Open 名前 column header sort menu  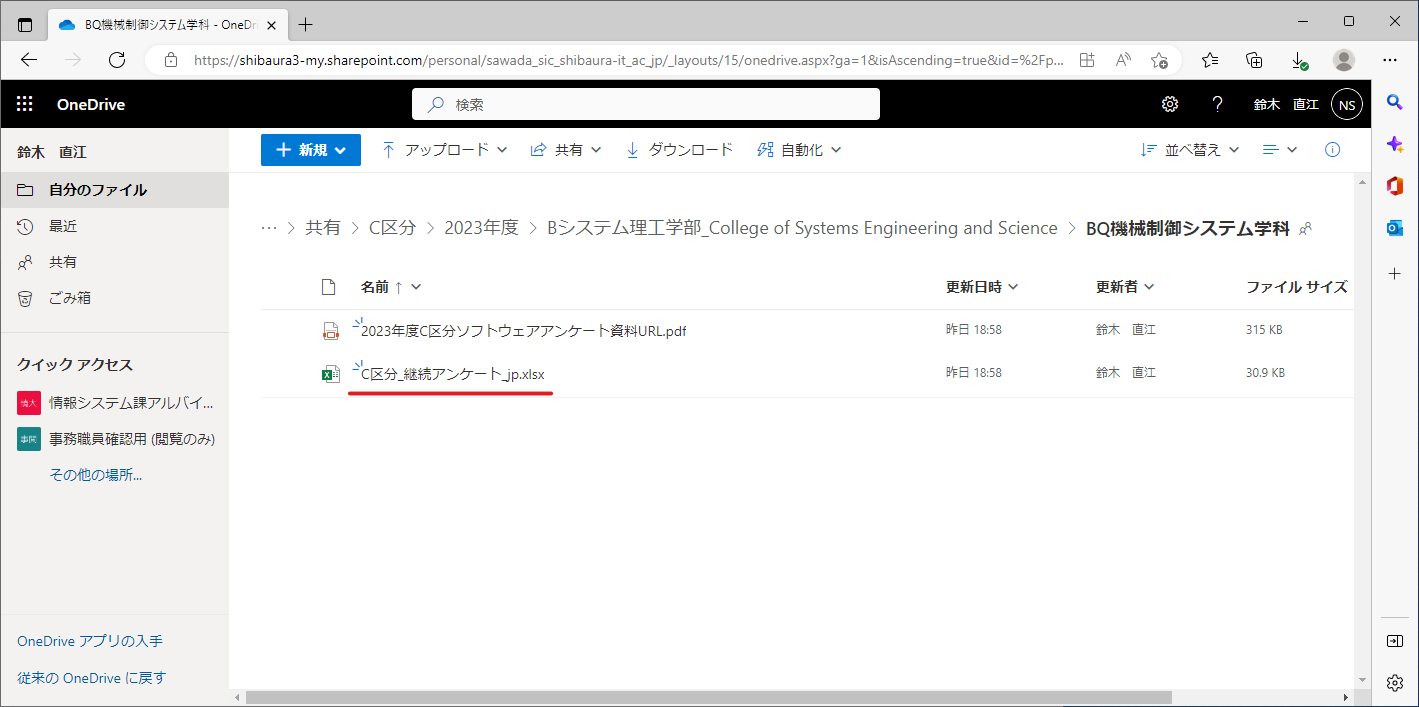click(391, 287)
